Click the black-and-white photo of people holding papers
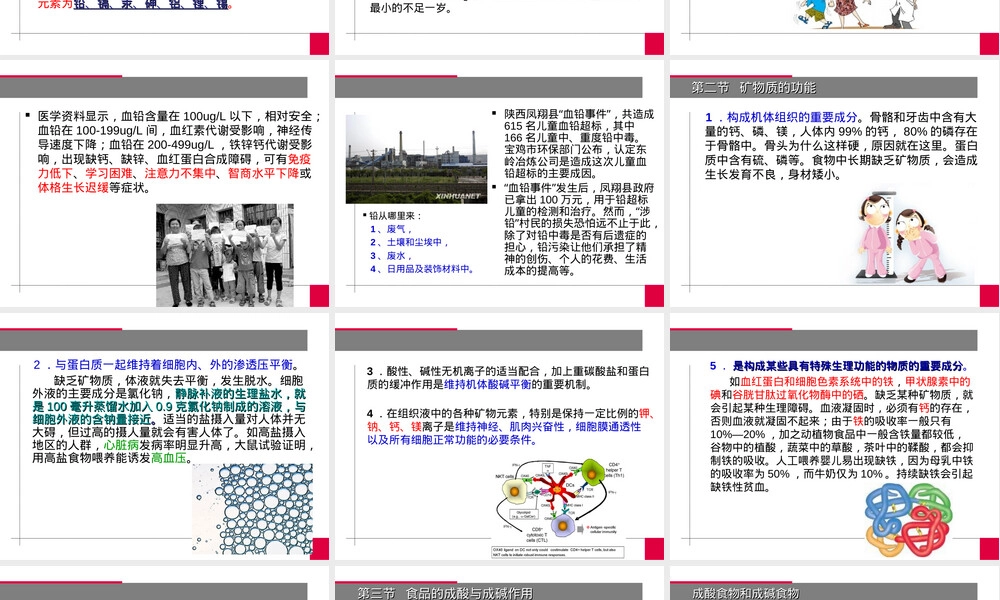The image size is (1000, 600). point(225,255)
